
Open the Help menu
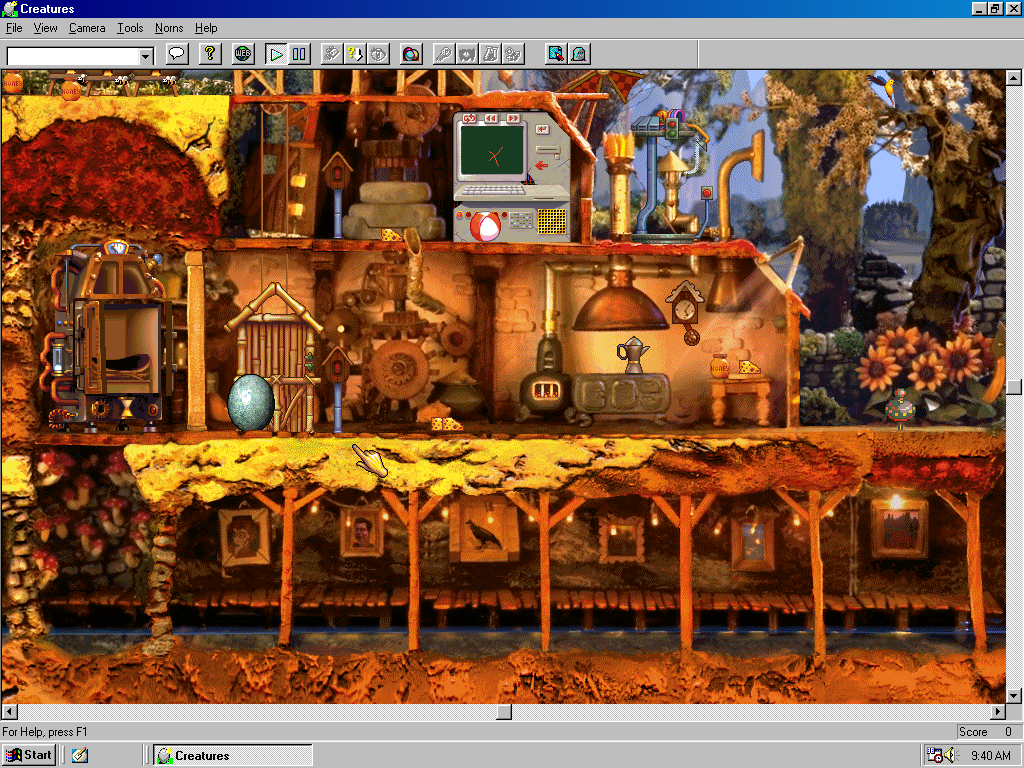coord(206,28)
